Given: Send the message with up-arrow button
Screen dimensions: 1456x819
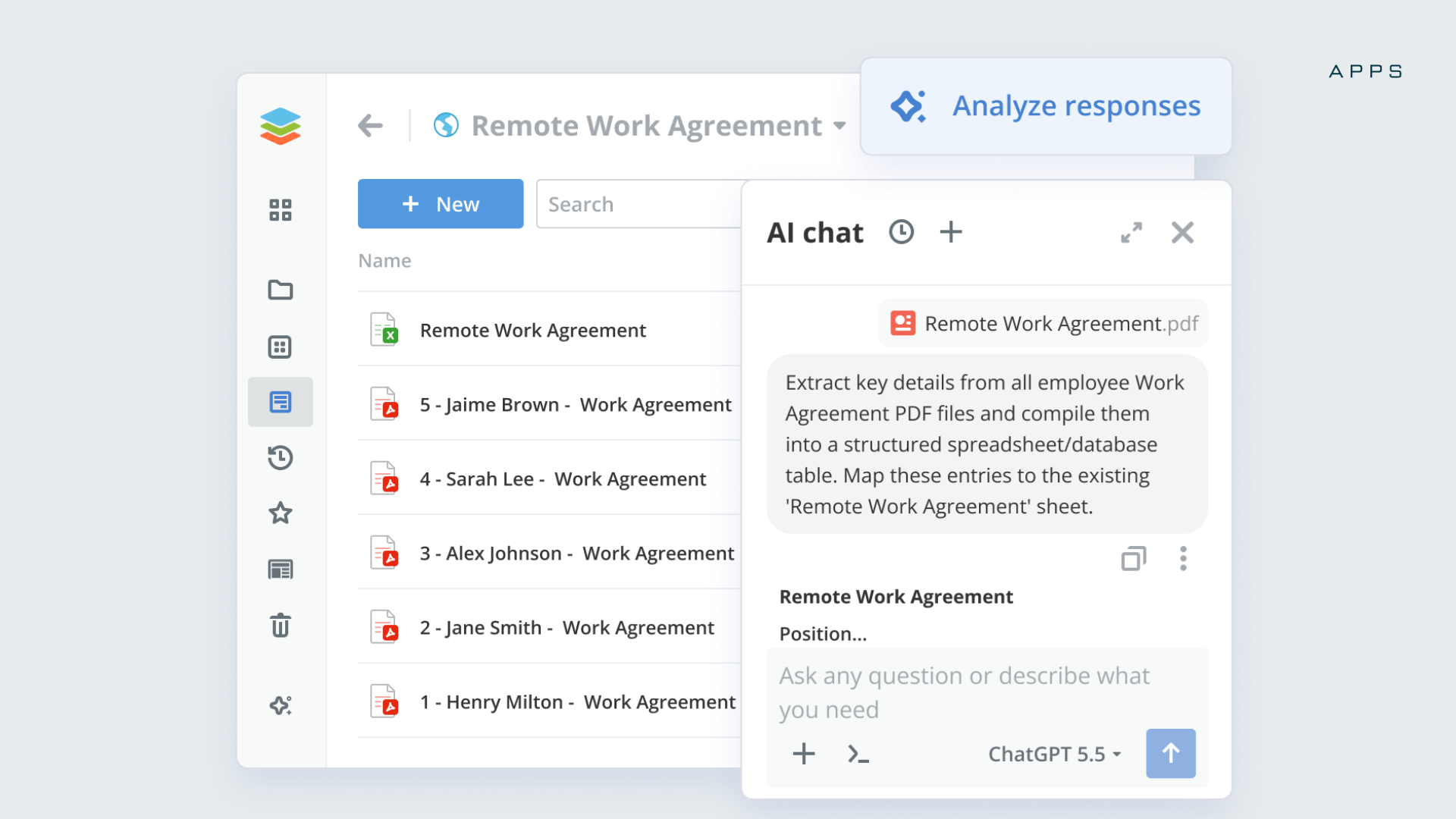Looking at the screenshot, I should coord(1171,754).
